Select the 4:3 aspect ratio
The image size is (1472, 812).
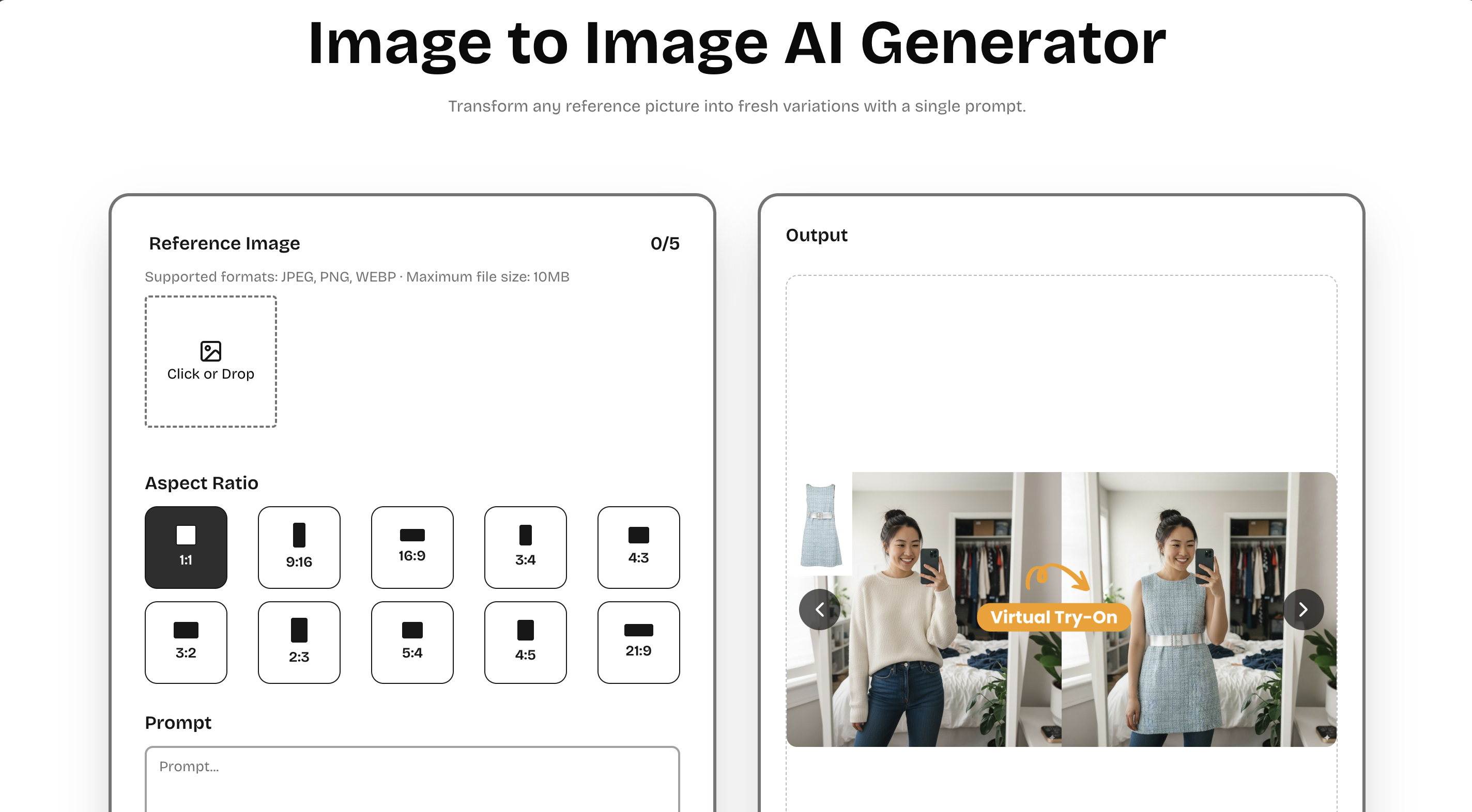click(638, 546)
